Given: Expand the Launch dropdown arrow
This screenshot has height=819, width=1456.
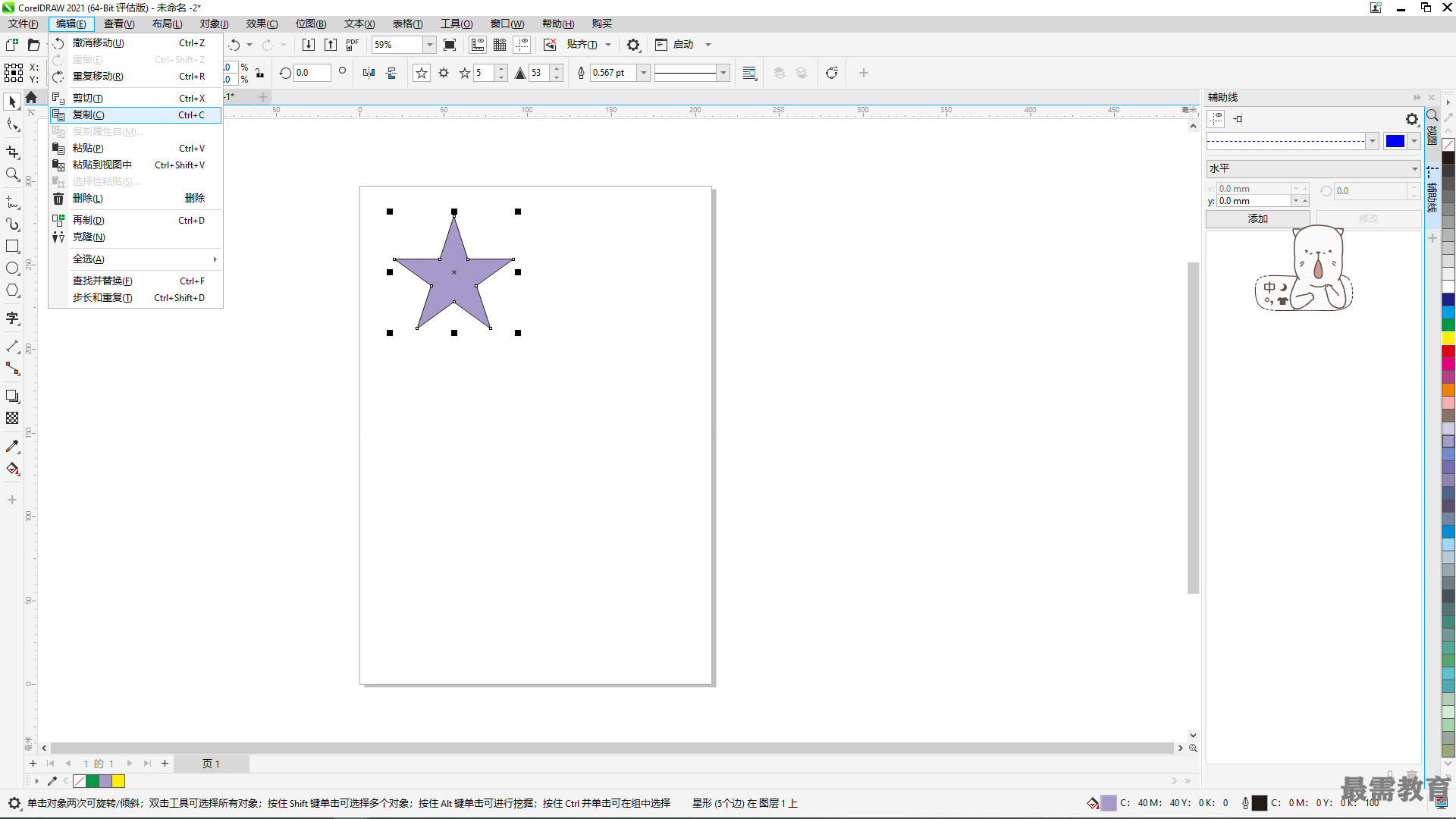Looking at the screenshot, I should tap(708, 45).
